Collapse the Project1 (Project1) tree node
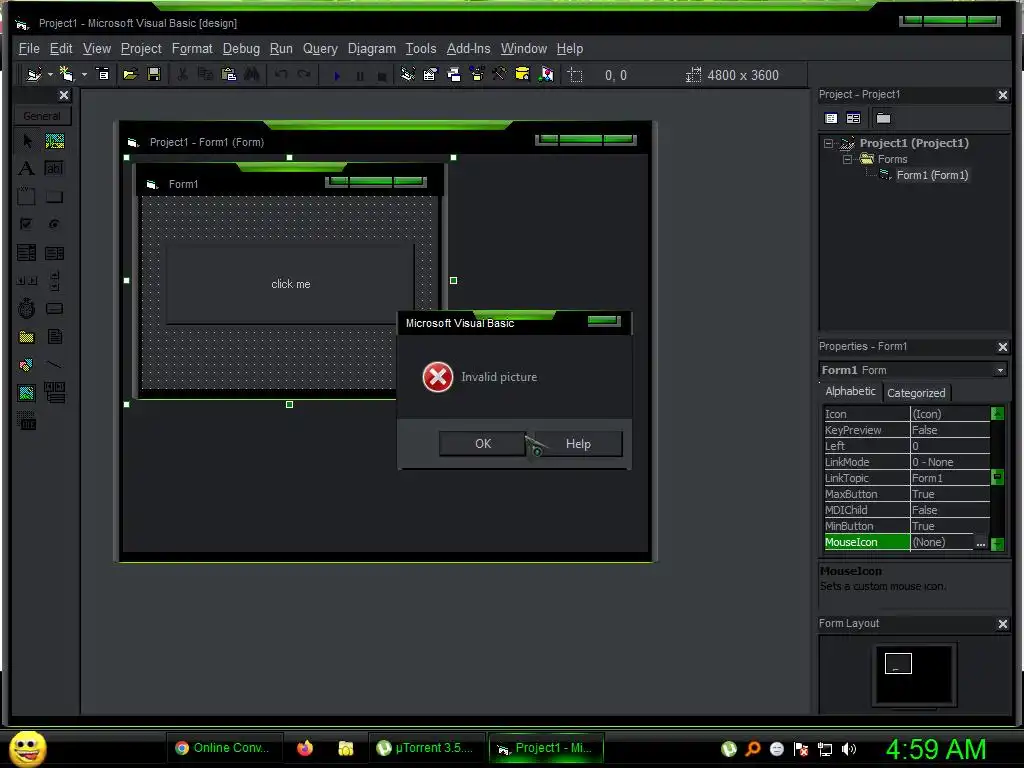Screen dimensions: 1024x768 [828, 143]
